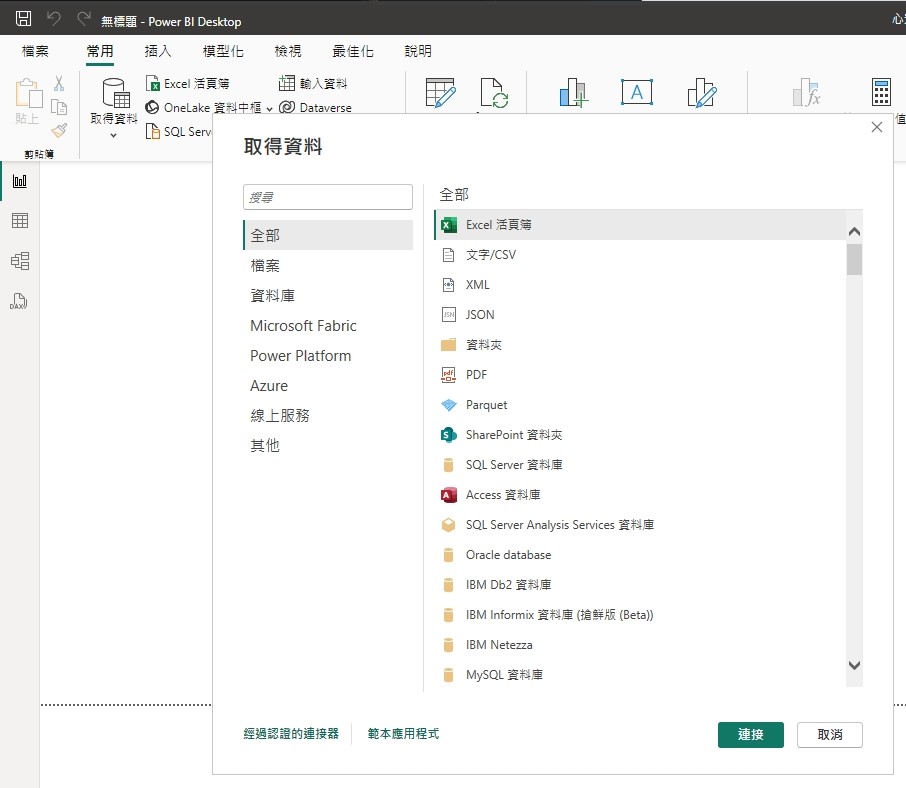Screen dimensions: 906x788
Task: Click the transform data table-pencil icon
Action: coord(440,93)
